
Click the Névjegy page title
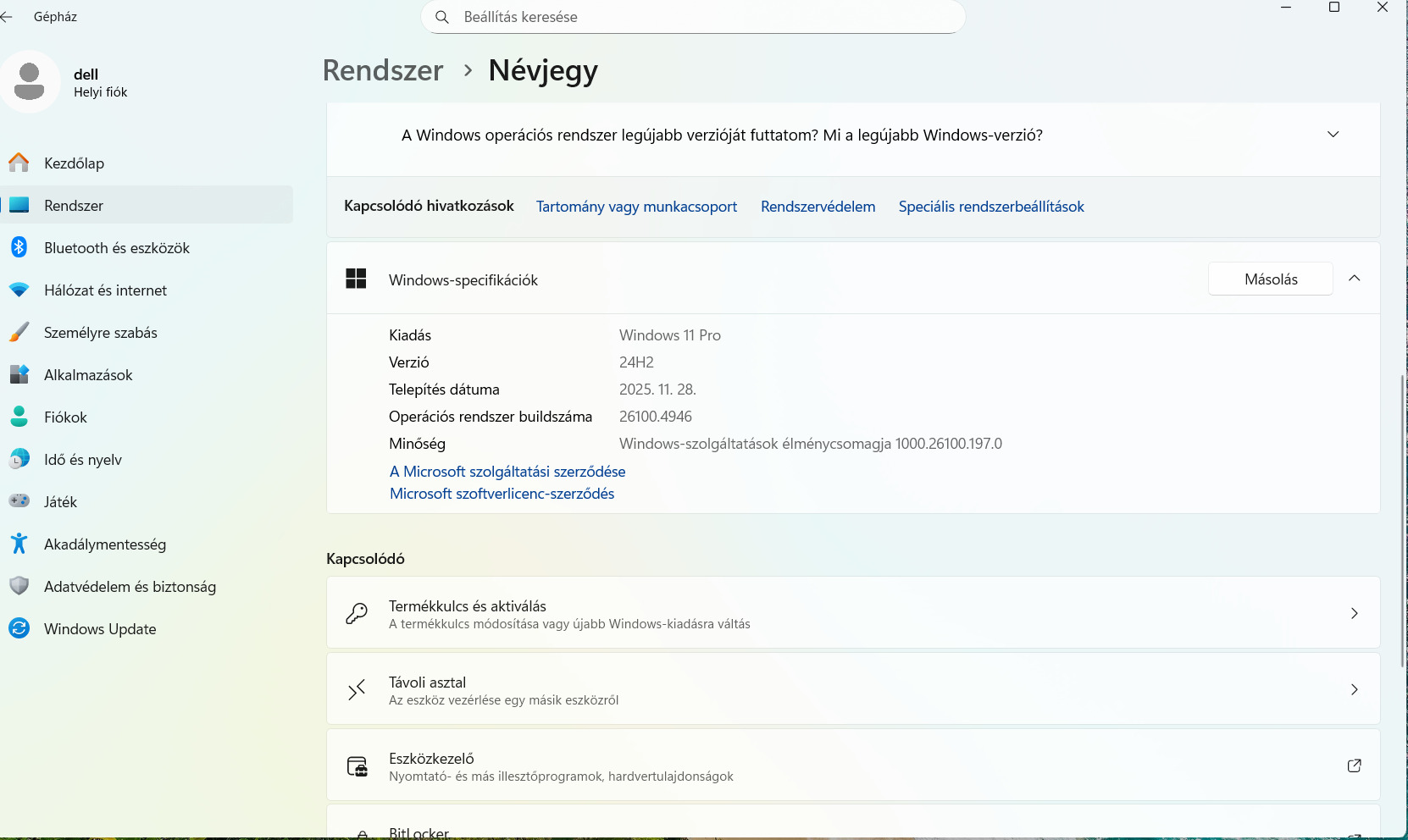point(543,70)
